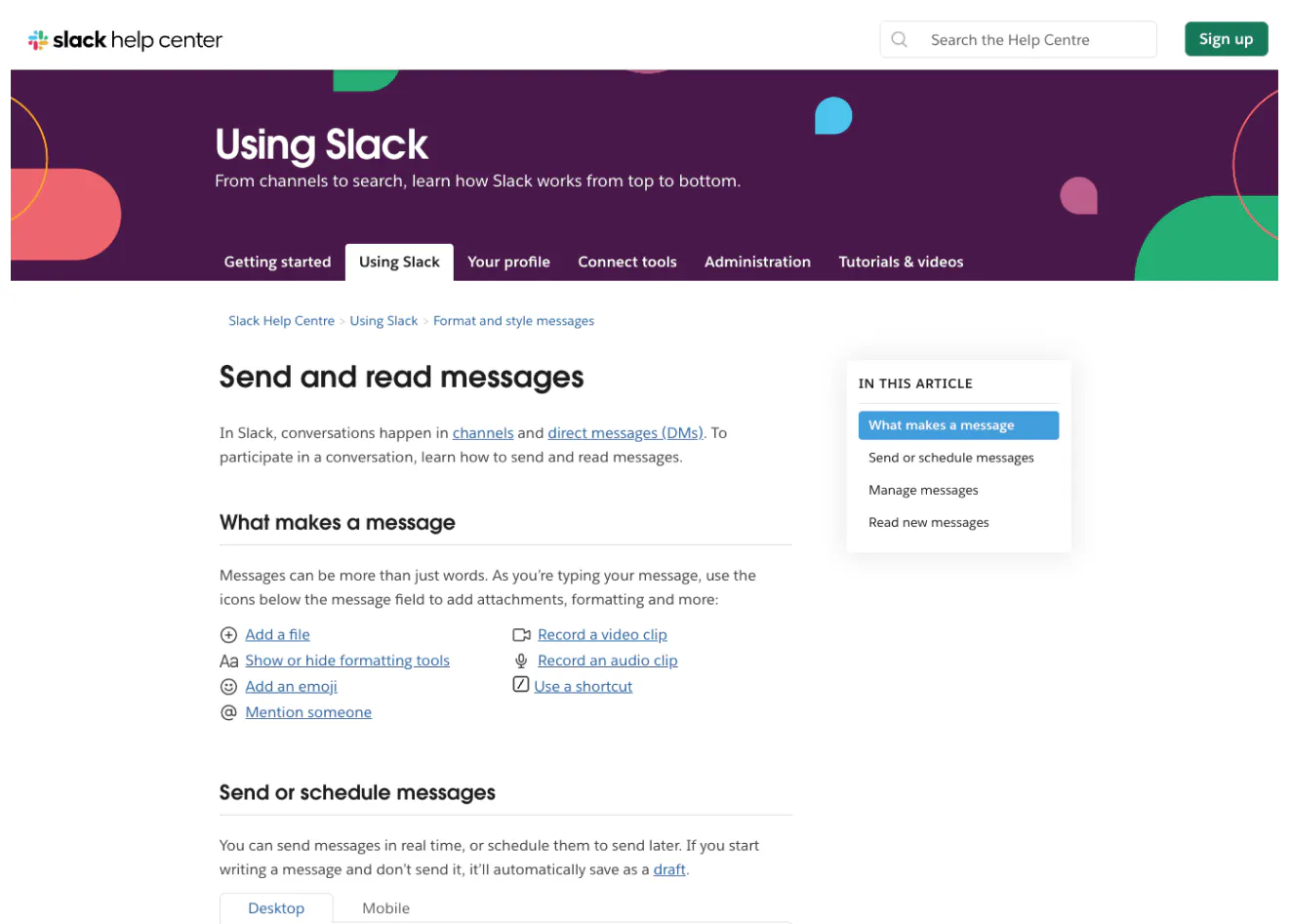
Task: Open the Getting started tab
Action: [277, 262]
